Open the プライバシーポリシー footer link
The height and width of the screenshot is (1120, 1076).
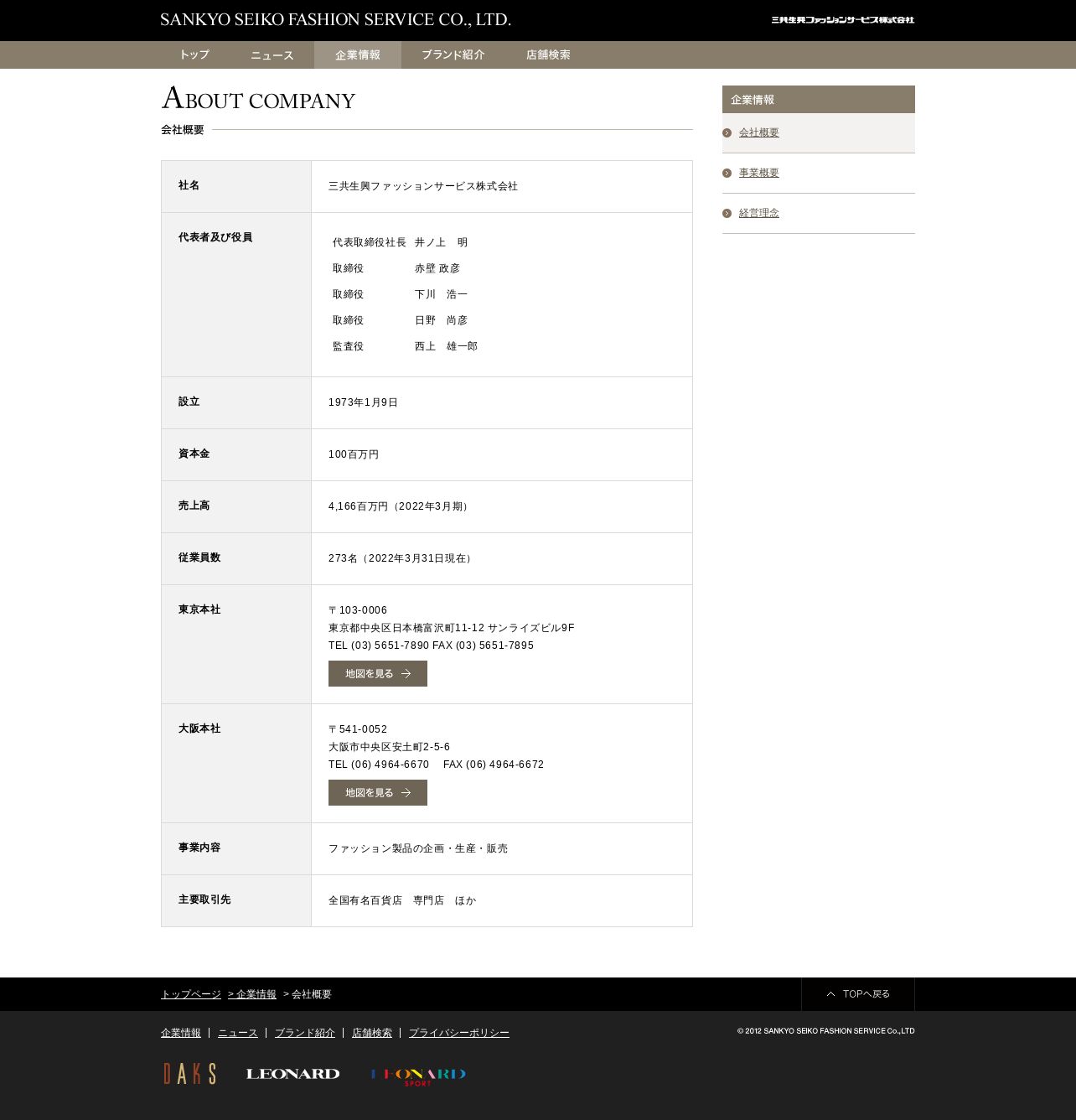[x=459, y=1033]
